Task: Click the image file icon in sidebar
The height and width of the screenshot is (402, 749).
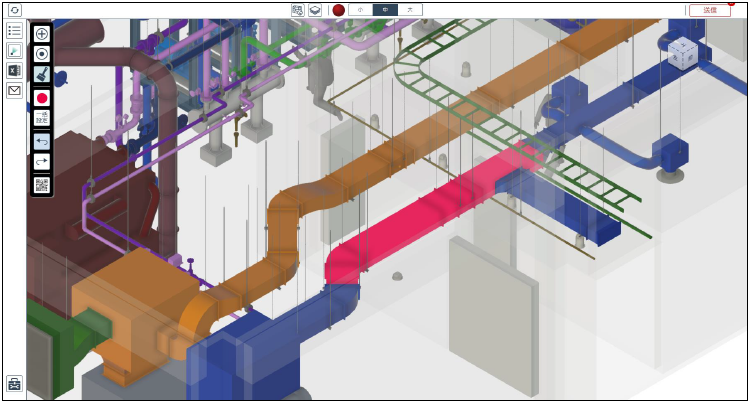Action: click(x=15, y=51)
